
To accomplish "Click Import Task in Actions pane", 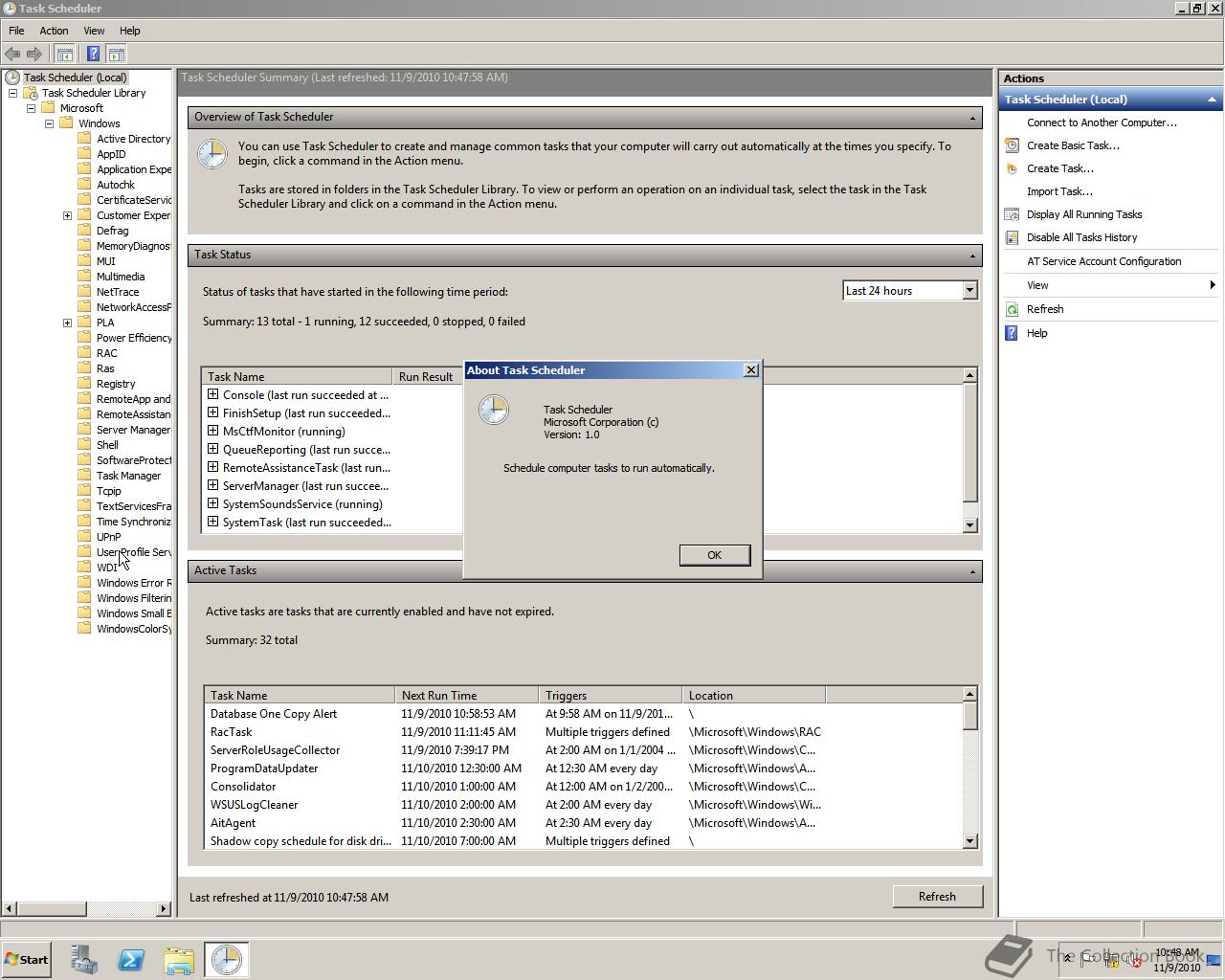I will click(1059, 191).
